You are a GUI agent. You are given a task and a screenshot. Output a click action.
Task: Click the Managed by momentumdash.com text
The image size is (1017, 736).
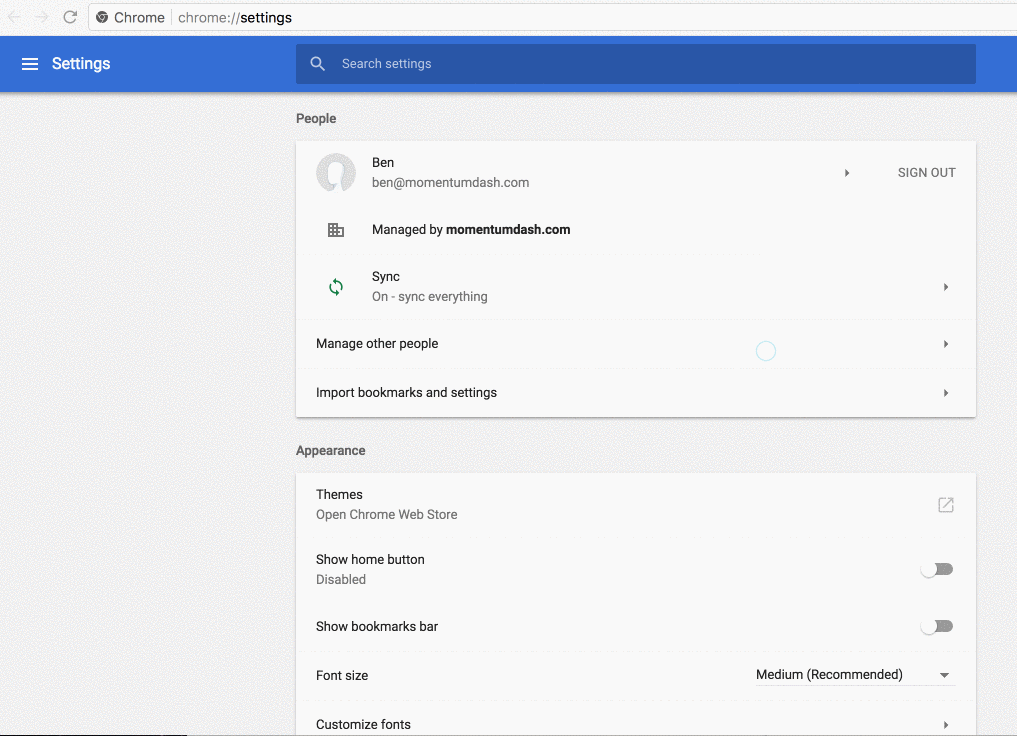tap(471, 230)
